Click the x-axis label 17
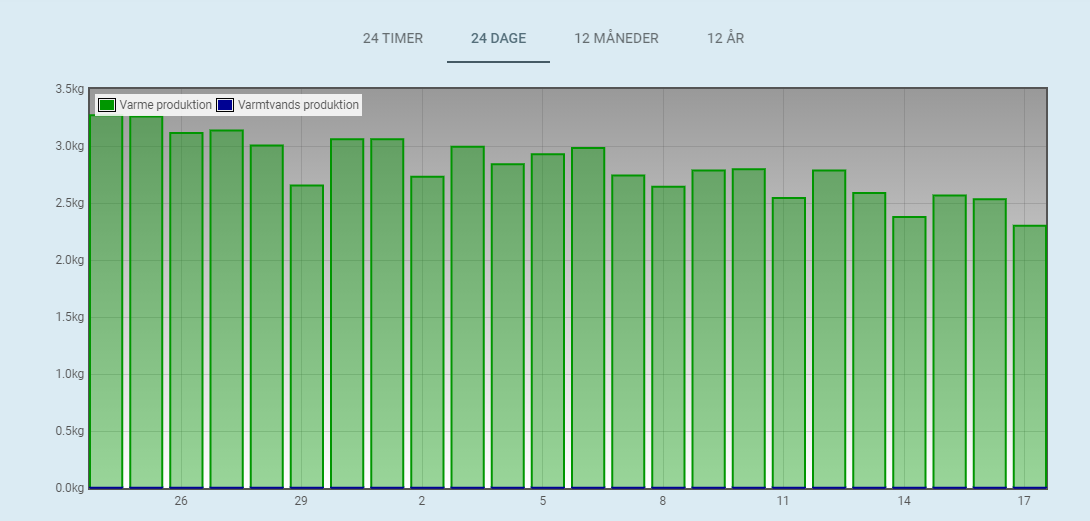This screenshot has height=521, width=1090. click(1024, 501)
